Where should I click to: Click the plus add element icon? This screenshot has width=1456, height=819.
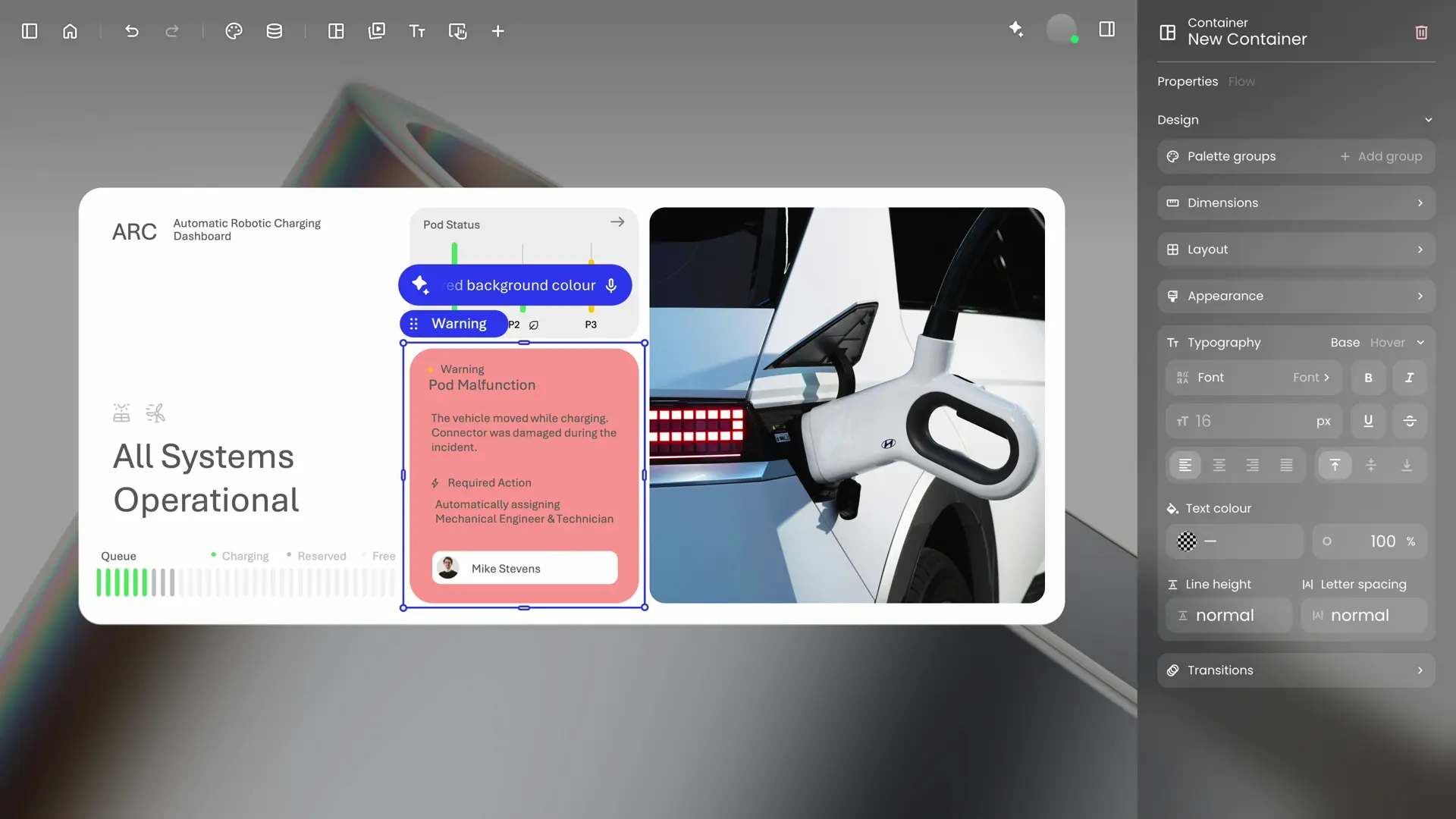[497, 31]
